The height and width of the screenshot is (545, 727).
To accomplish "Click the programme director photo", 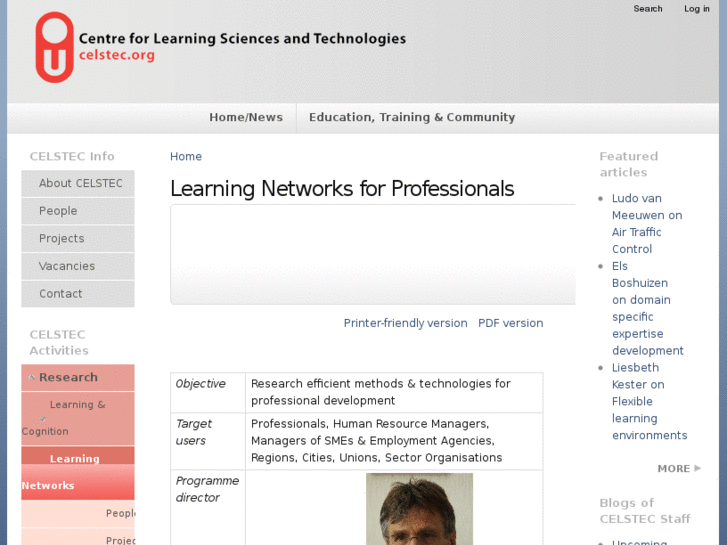I will 419,509.
